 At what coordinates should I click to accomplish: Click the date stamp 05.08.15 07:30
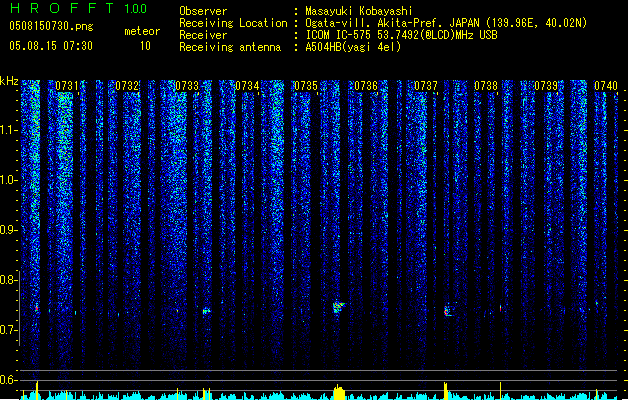51,46
